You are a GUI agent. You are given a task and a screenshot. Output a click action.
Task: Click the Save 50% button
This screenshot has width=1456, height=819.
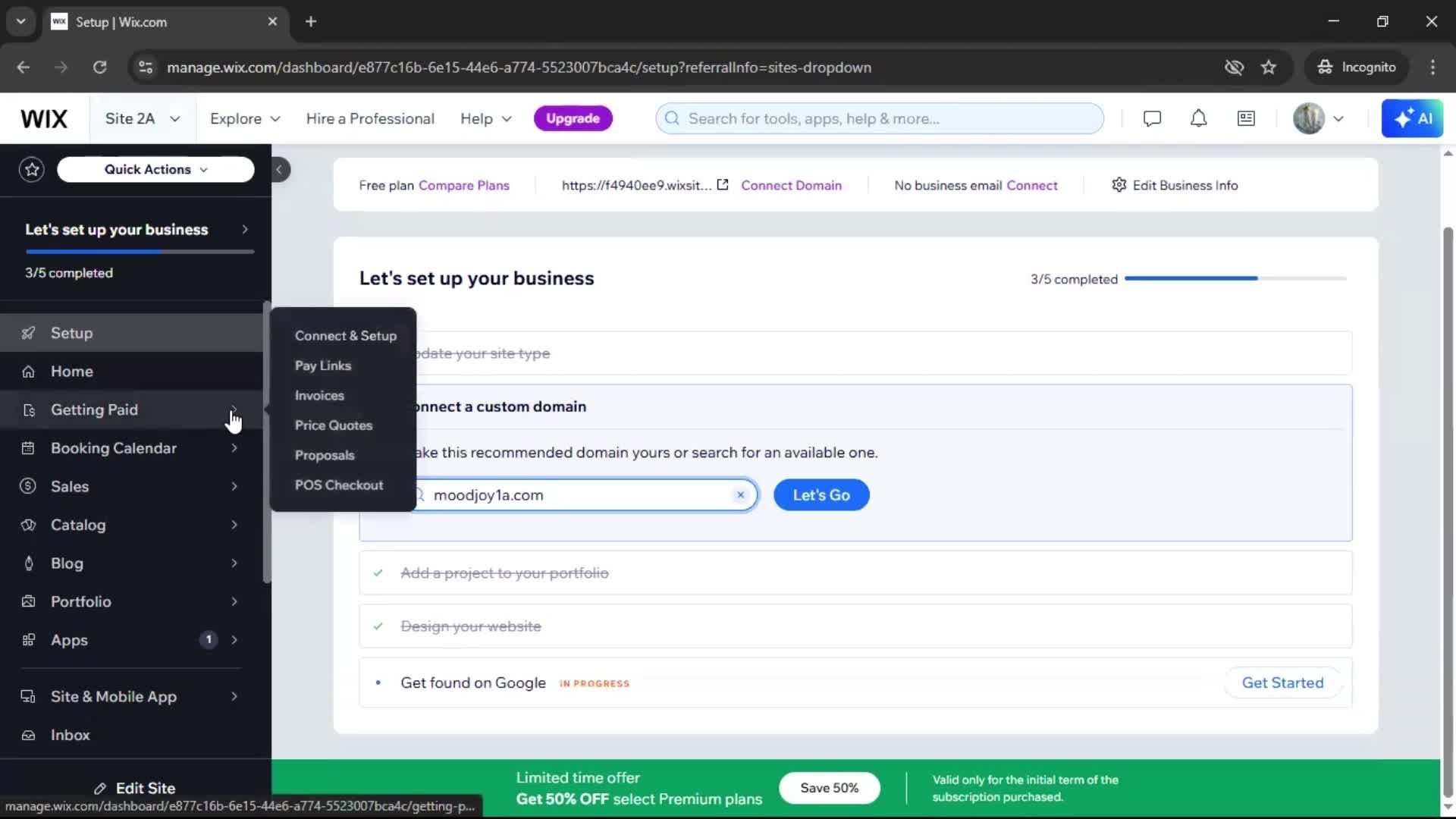pos(830,788)
